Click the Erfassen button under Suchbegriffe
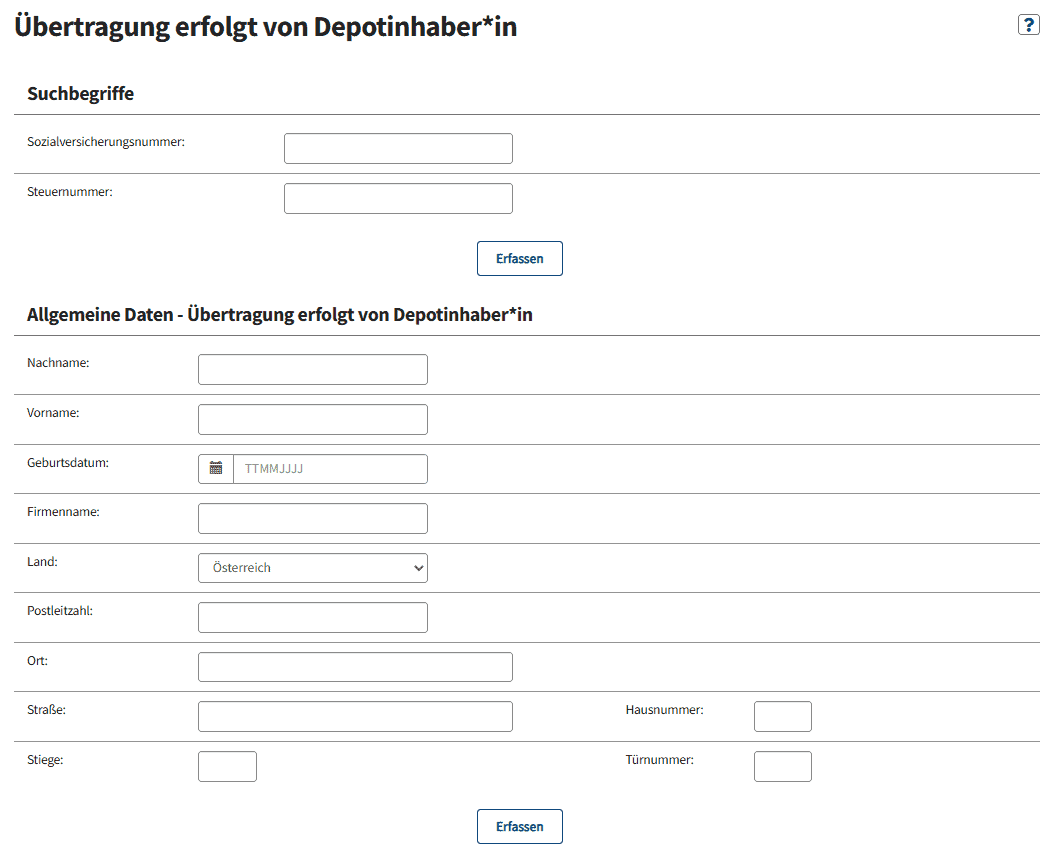The width and height of the screenshot is (1061, 847). (x=519, y=258)
